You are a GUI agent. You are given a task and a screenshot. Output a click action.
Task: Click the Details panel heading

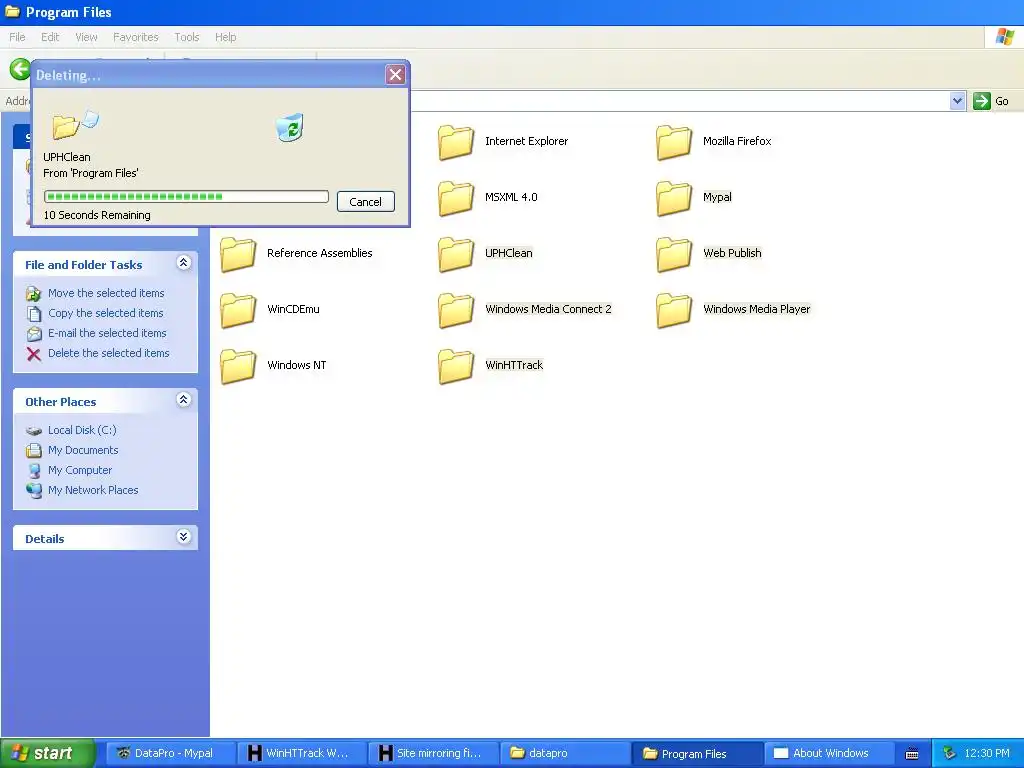click(44, 539)
